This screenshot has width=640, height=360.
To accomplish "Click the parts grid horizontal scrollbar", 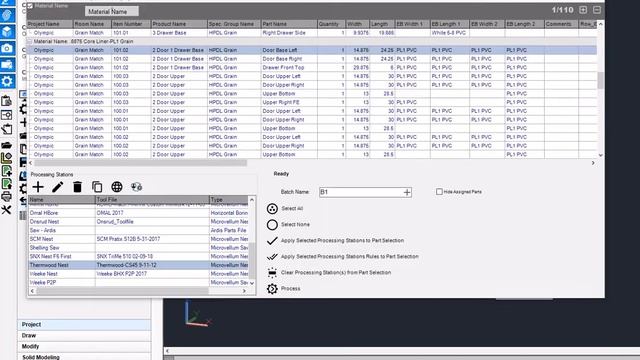I will [140, 163].
